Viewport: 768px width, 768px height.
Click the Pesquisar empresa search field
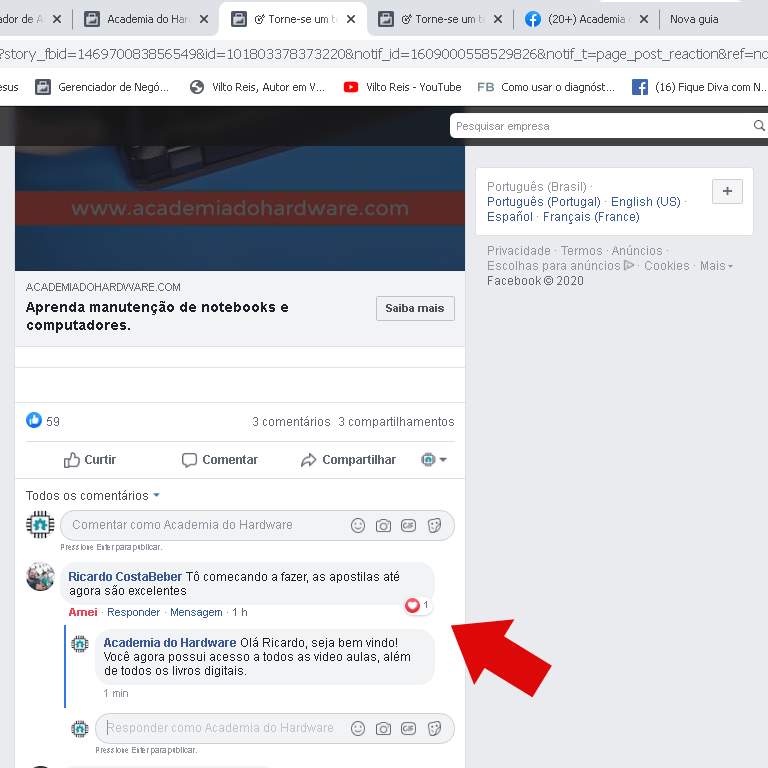[600, 126]
